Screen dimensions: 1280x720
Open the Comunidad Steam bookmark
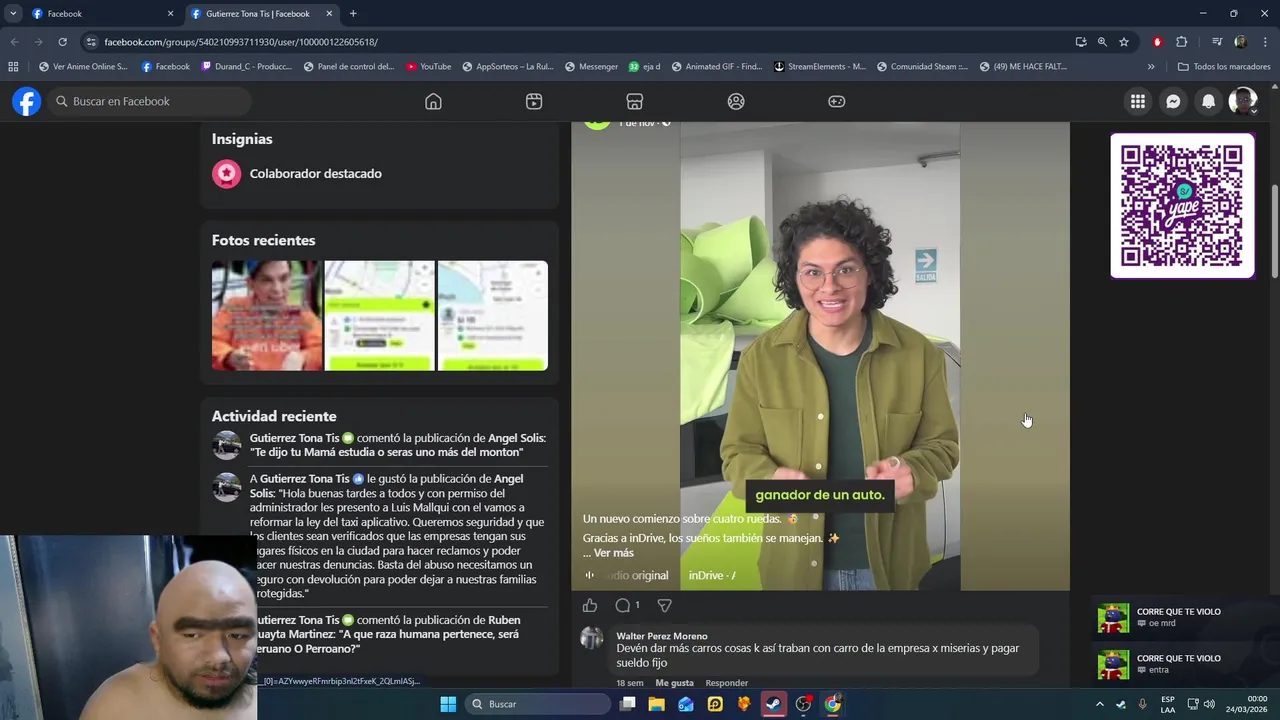pos(922,67)
